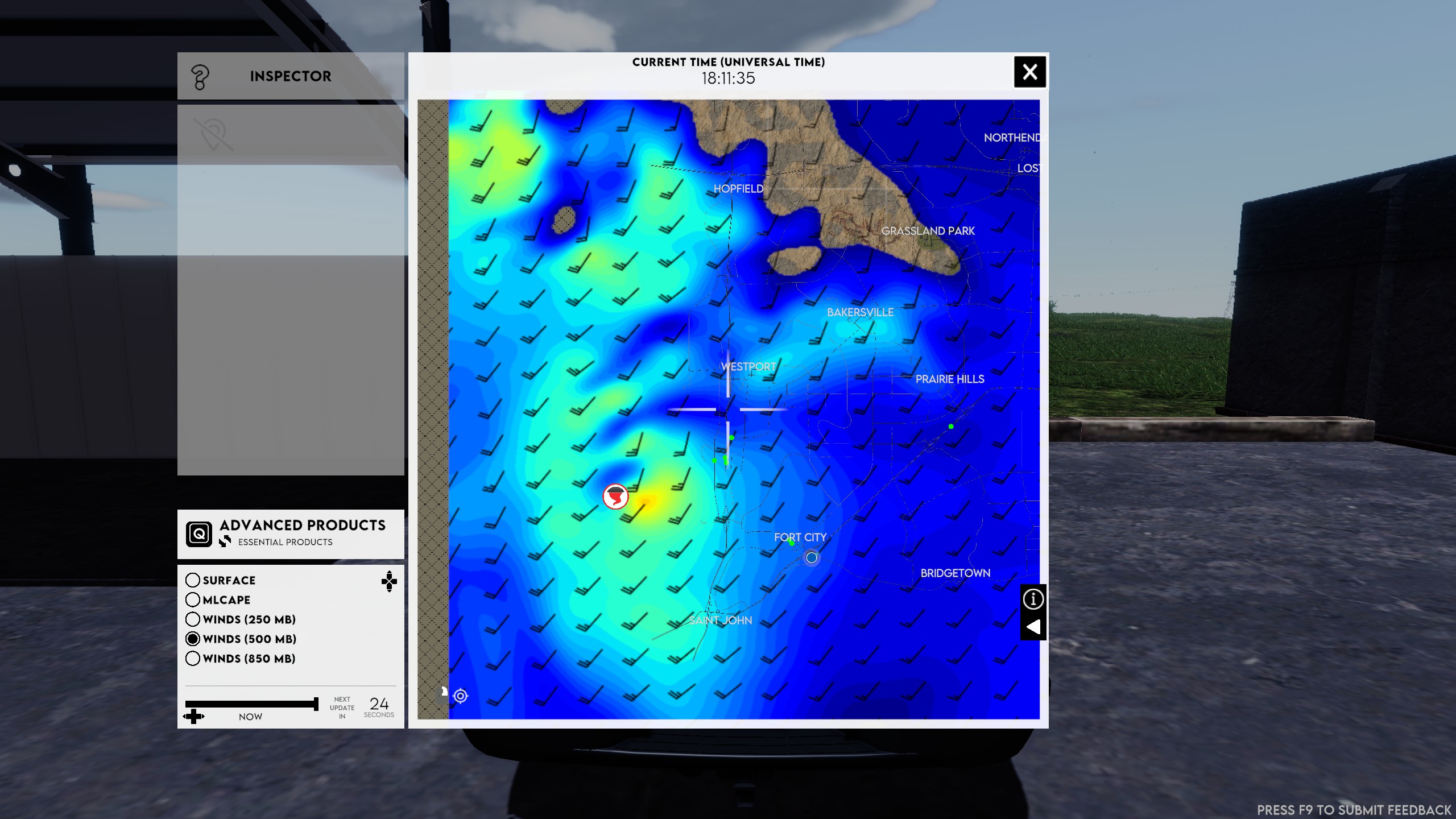Click the time slider handle at Now
The image size is (1456, 819).
316,704
